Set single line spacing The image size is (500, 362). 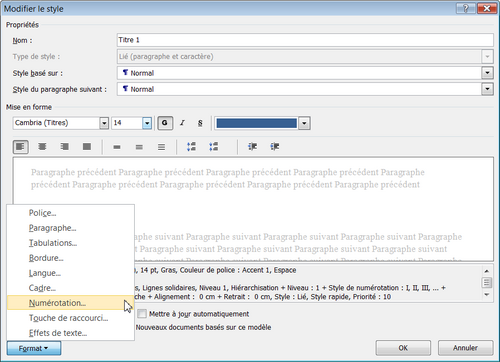117,147
